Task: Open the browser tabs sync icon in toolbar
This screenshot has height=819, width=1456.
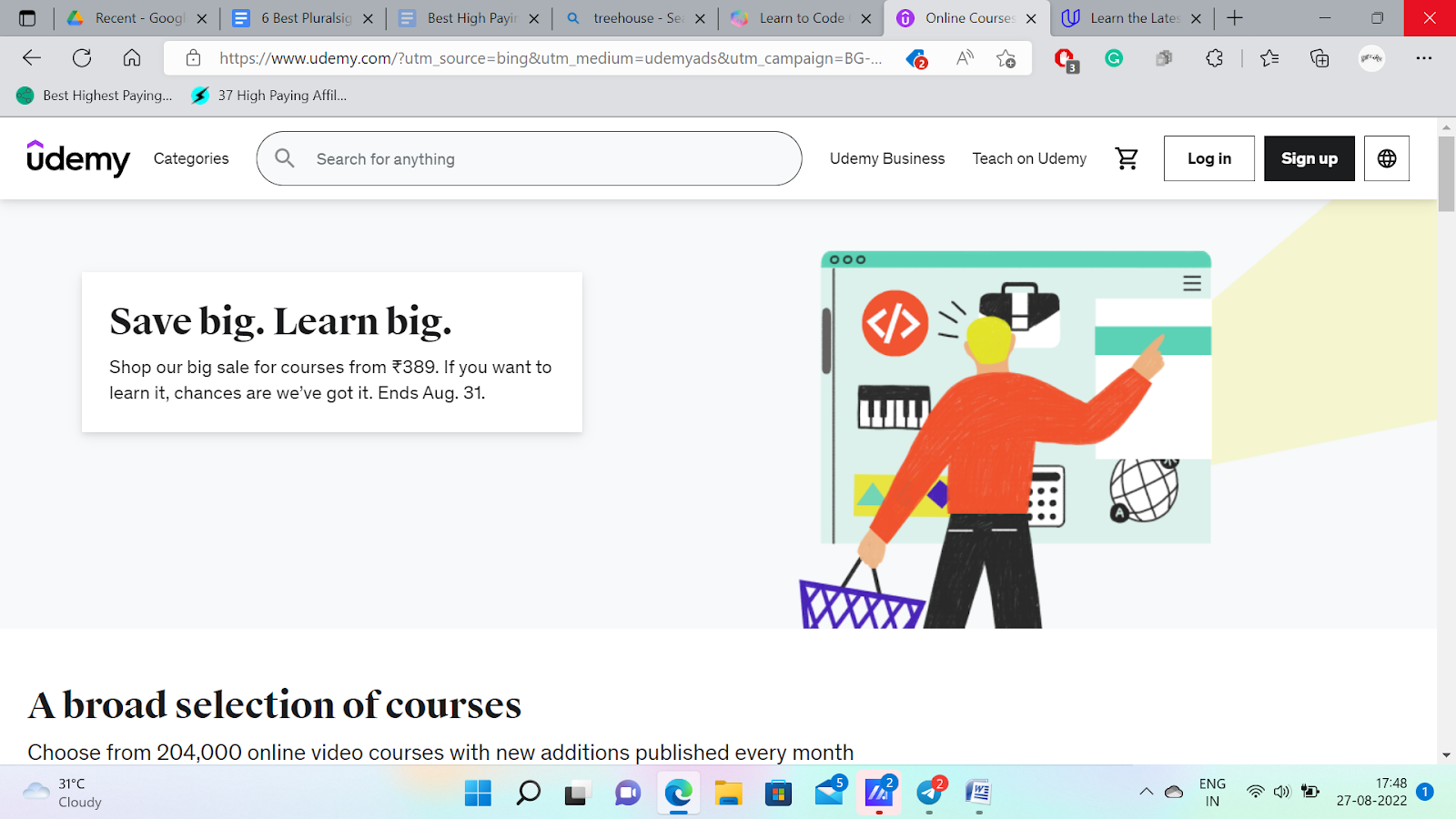Action: coord(1164,58)
